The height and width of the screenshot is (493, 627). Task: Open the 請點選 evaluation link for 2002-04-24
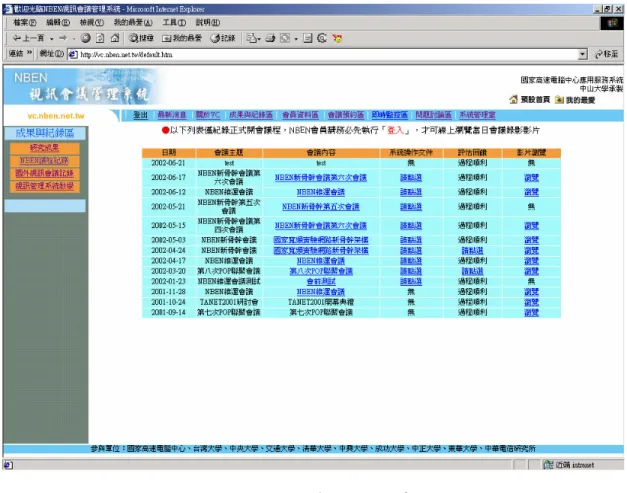coord(472,251)
